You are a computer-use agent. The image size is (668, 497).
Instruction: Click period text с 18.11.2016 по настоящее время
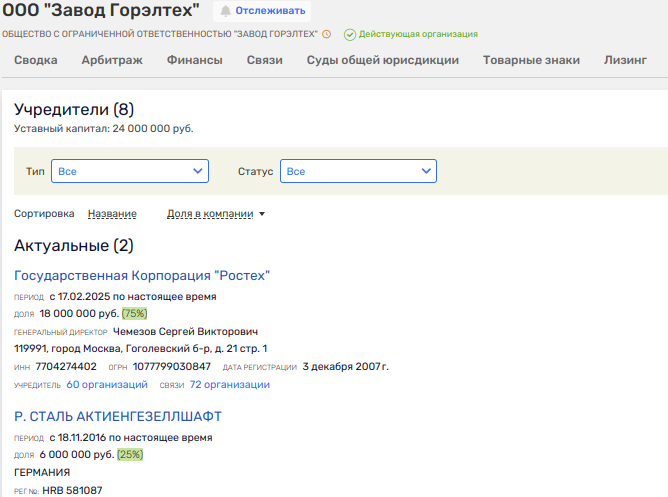pyautogui.click(x=131, y=437)
